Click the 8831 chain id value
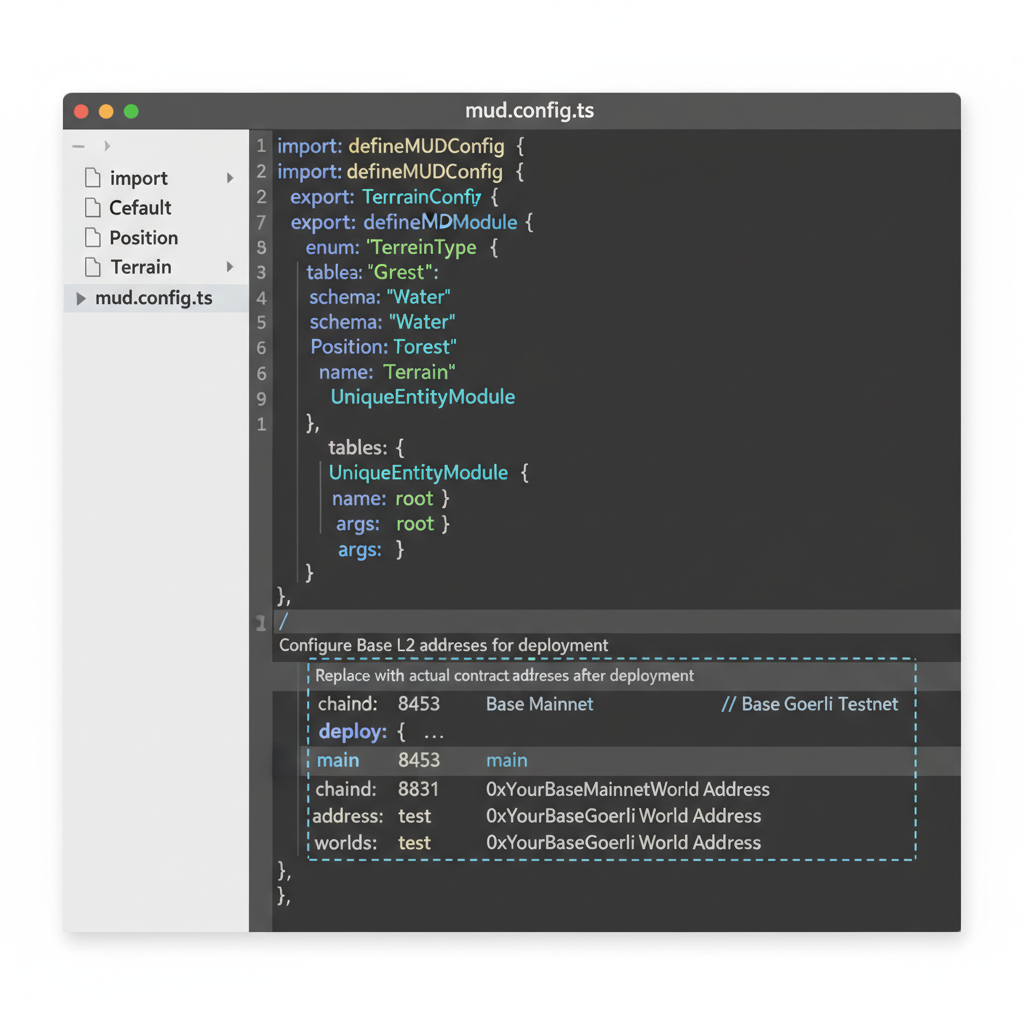1024x1024 pixels. (418, 790)
